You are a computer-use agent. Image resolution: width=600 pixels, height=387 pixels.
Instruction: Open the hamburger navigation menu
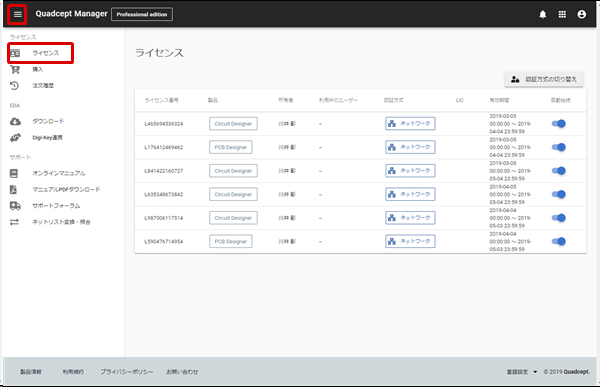pos(18,15)
